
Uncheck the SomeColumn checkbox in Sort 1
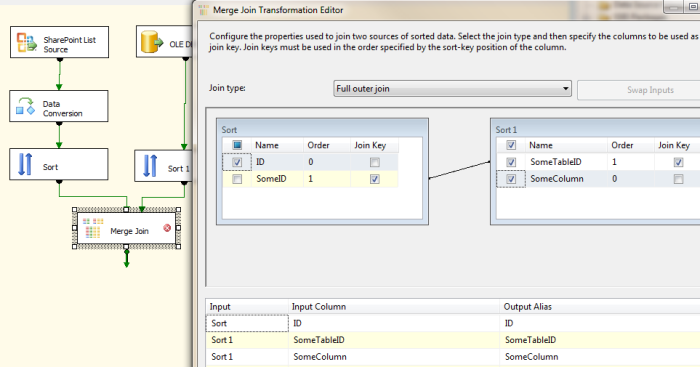(511, 179)
